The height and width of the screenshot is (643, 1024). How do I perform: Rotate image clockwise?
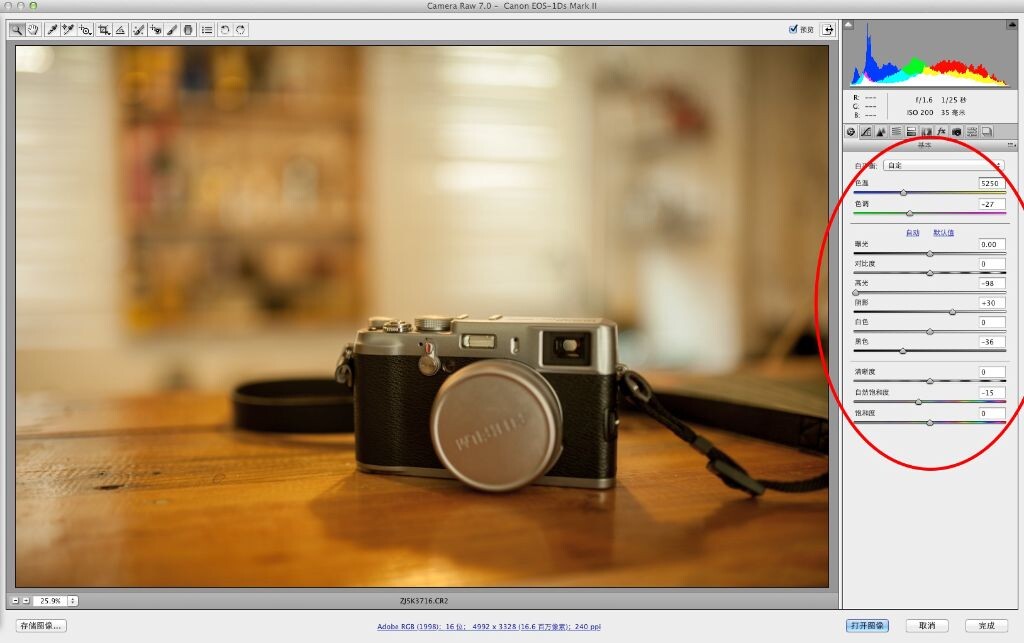(x=241, y=29)
